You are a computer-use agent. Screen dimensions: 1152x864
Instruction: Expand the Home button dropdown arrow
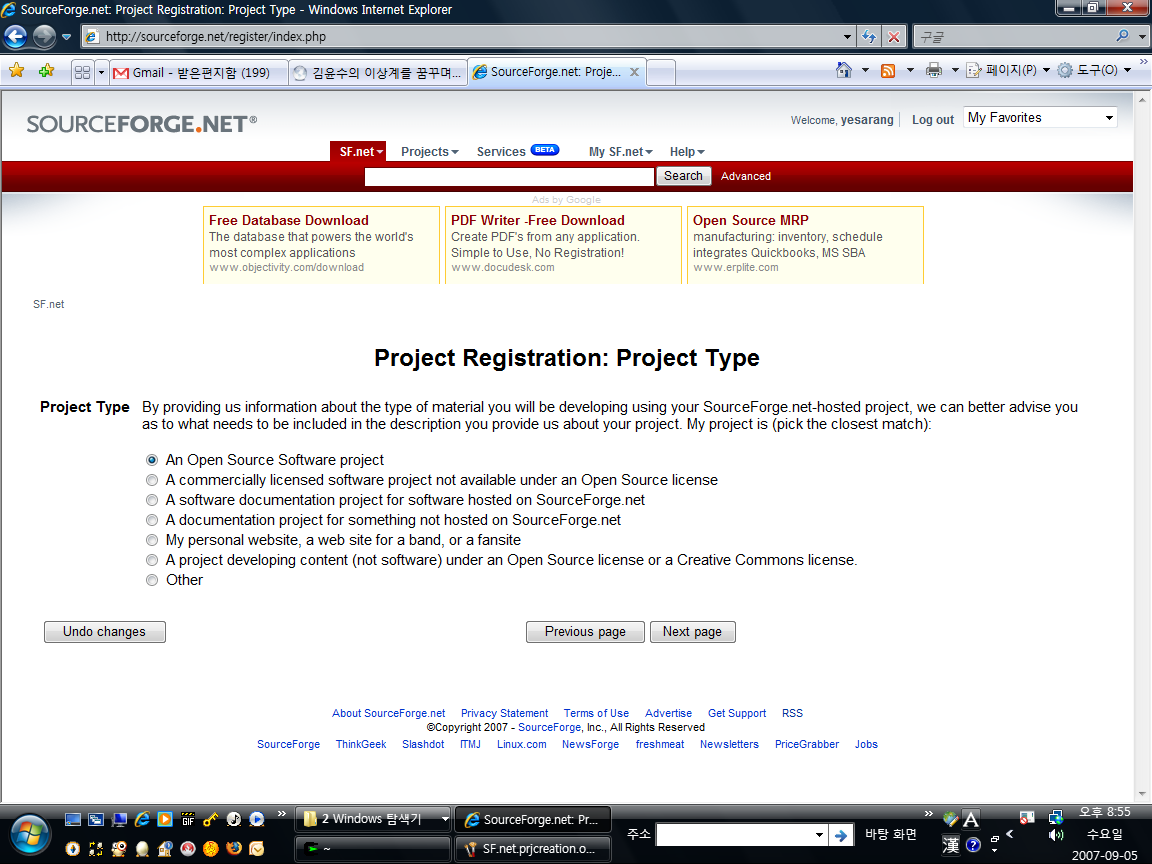click(865, 71)
